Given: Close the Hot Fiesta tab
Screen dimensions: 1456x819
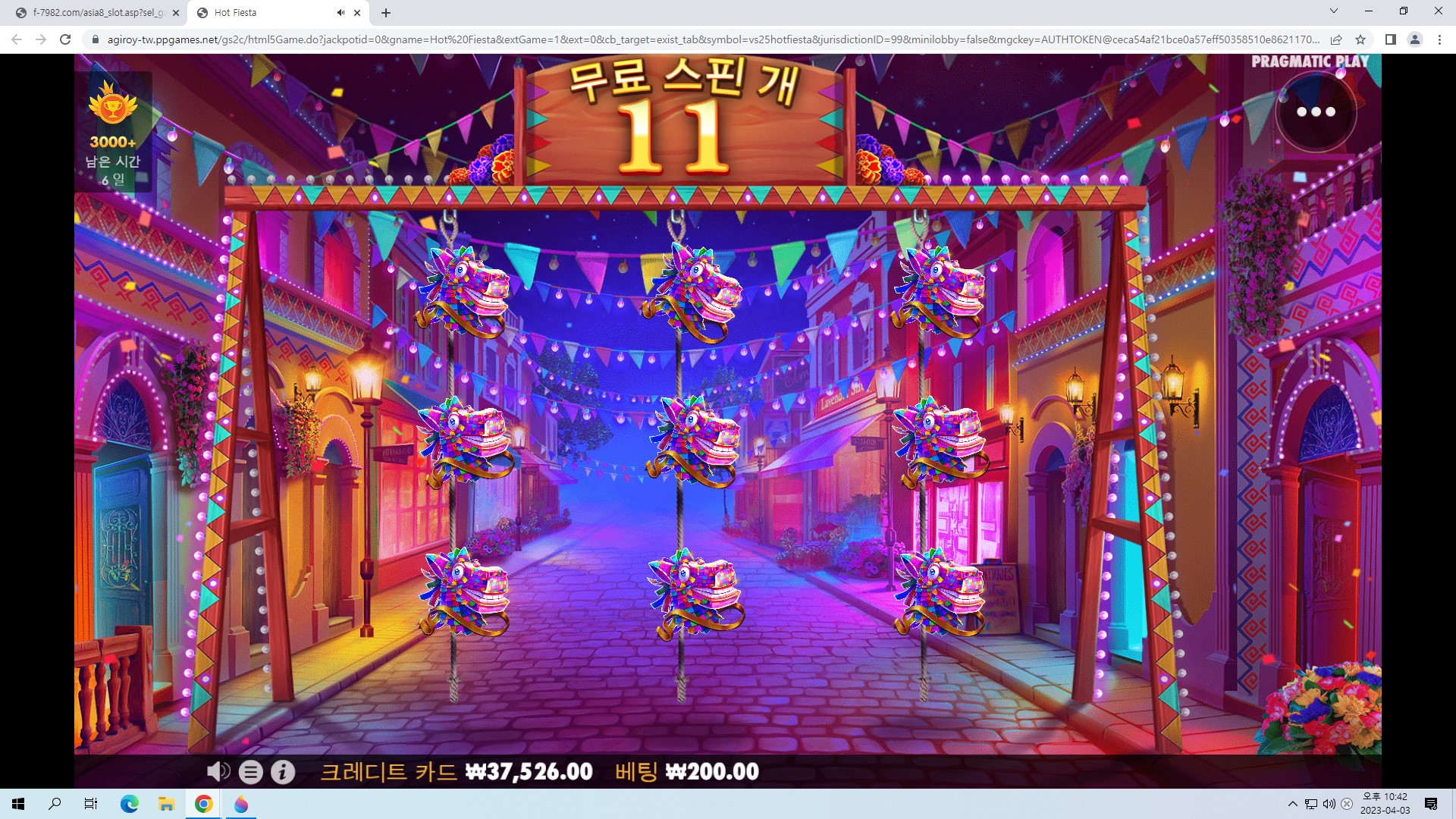Looking at the screenshot, I should [357, 13].
